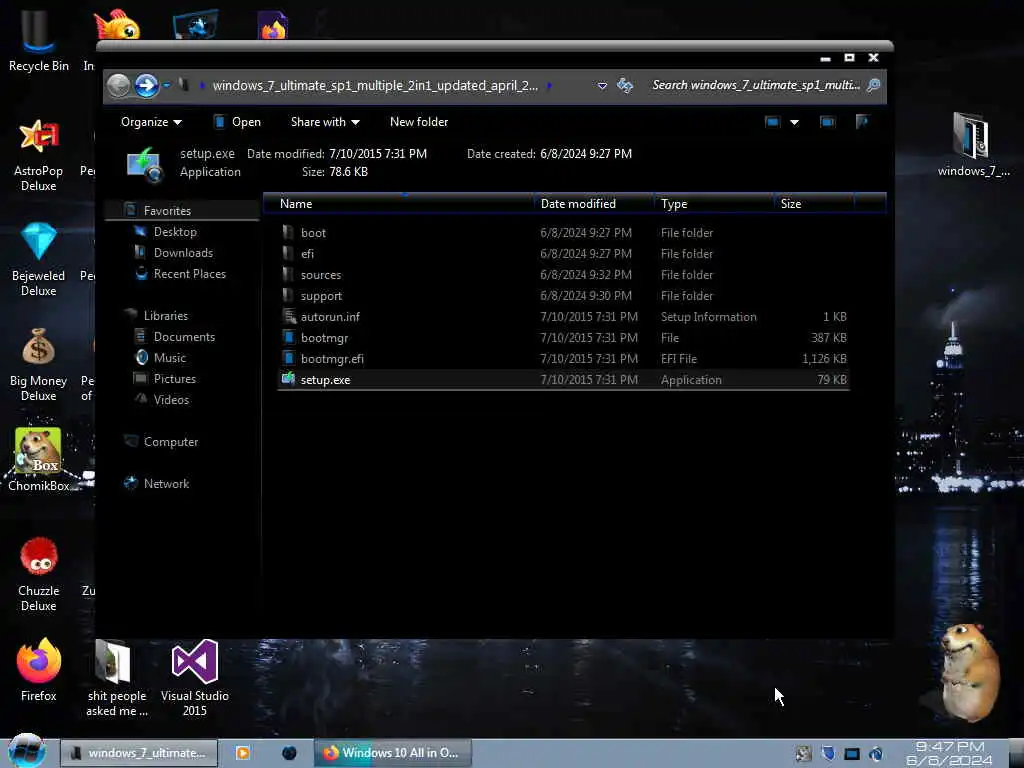Open Downloads in the navigation pane
Image resolution: width=1024 pixels, height=768 pixels.
[x=183, y=253]
